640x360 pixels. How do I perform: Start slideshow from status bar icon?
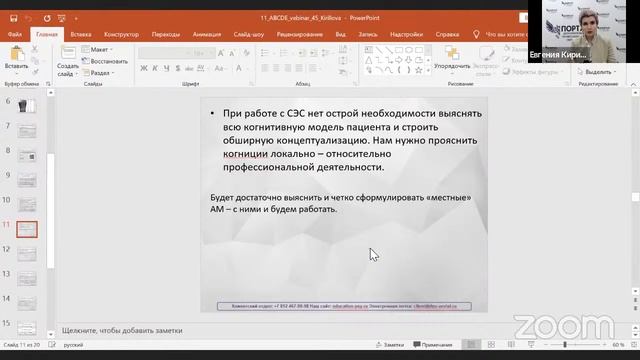(531, 345)
